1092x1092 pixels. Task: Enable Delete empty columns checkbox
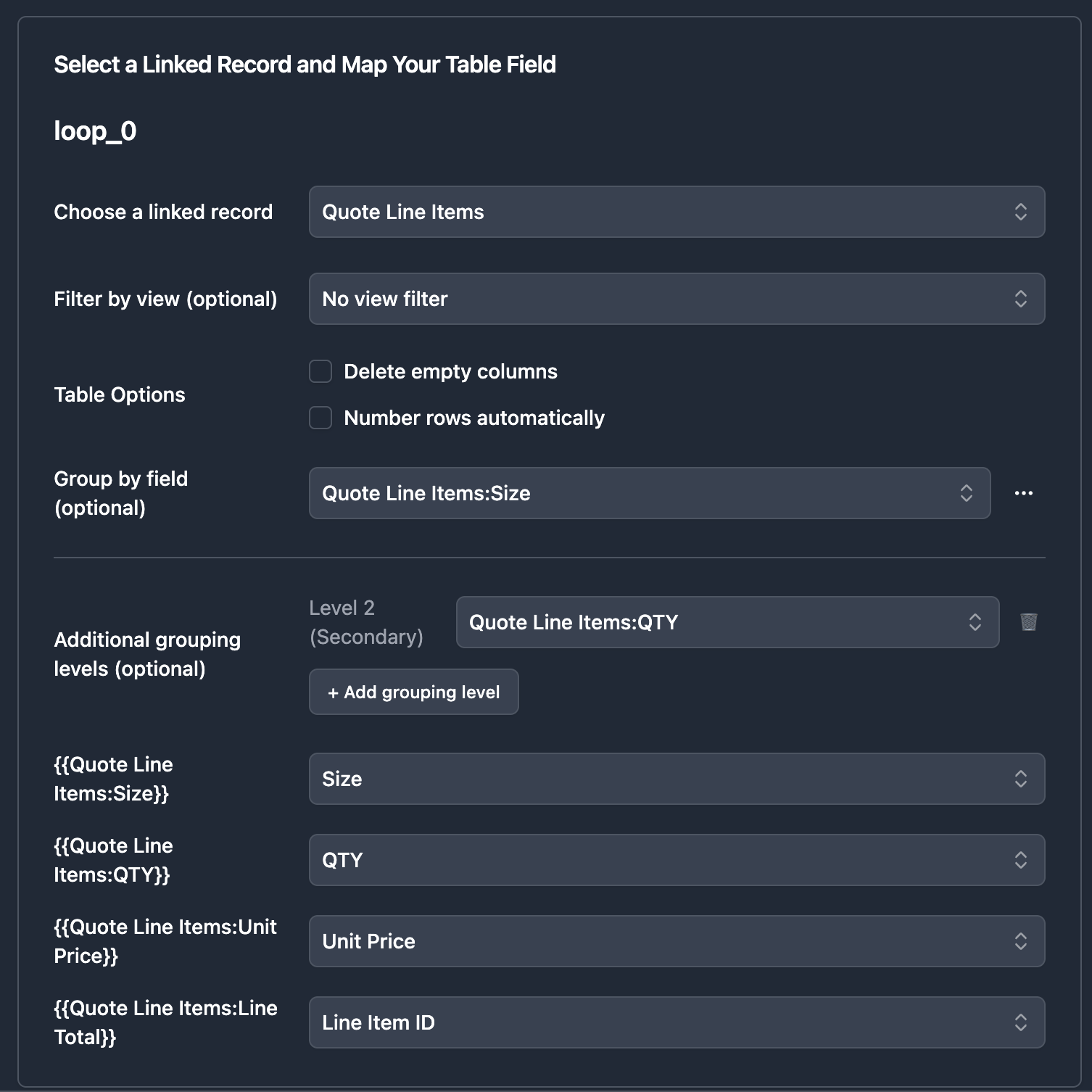click(320, 371)
